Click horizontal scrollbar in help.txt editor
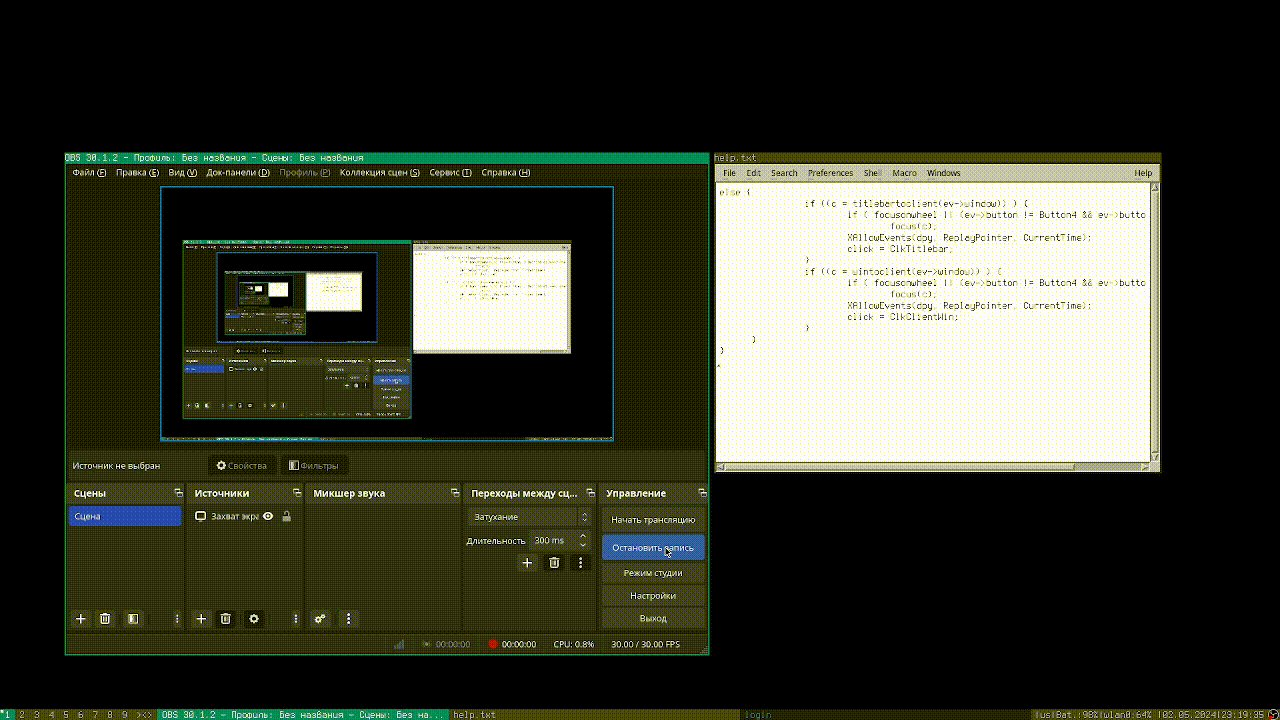The width and height of the screenshot is (1280, 720). (931, 466)
